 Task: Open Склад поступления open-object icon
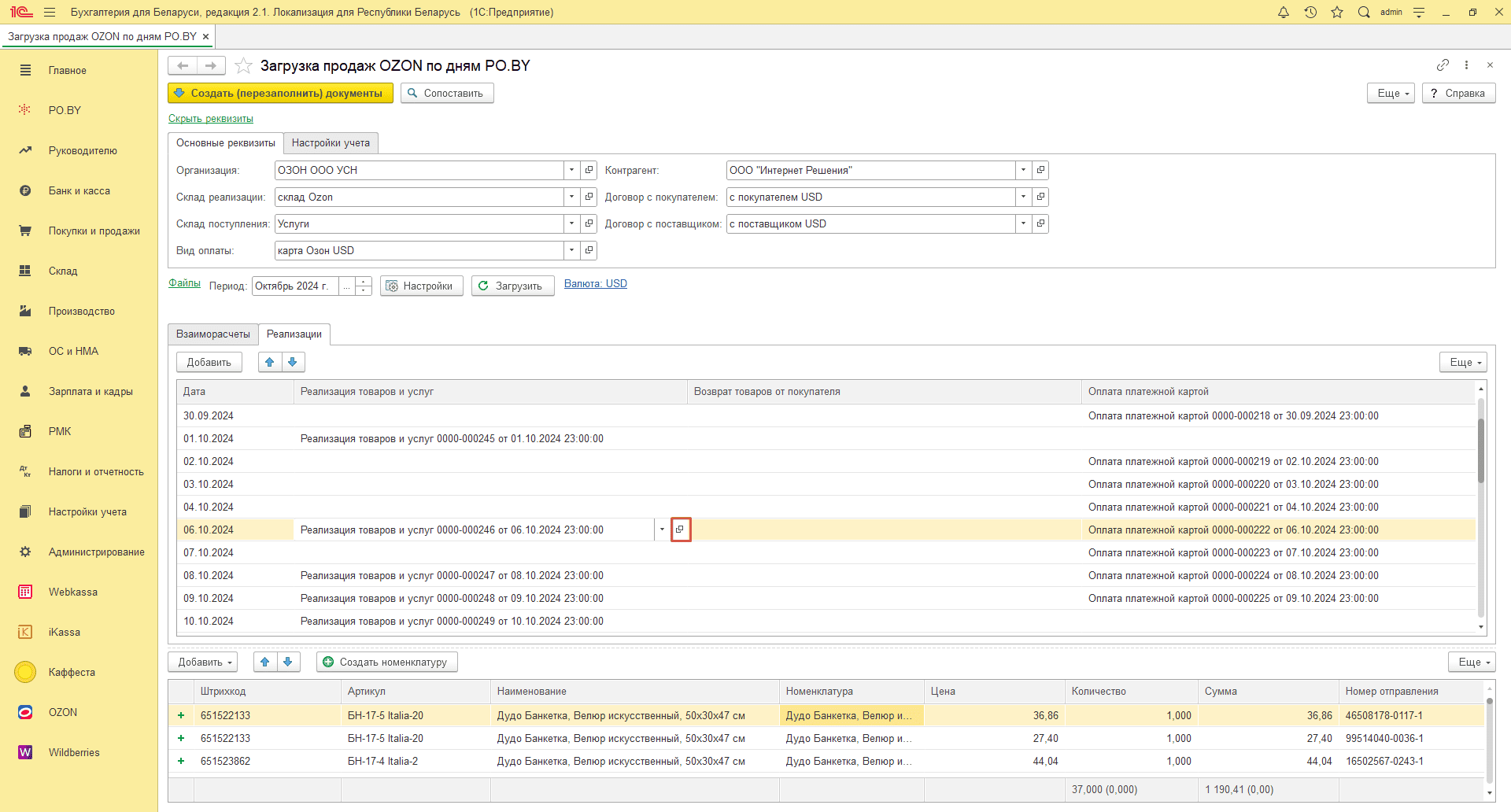(x=589, y=223)
